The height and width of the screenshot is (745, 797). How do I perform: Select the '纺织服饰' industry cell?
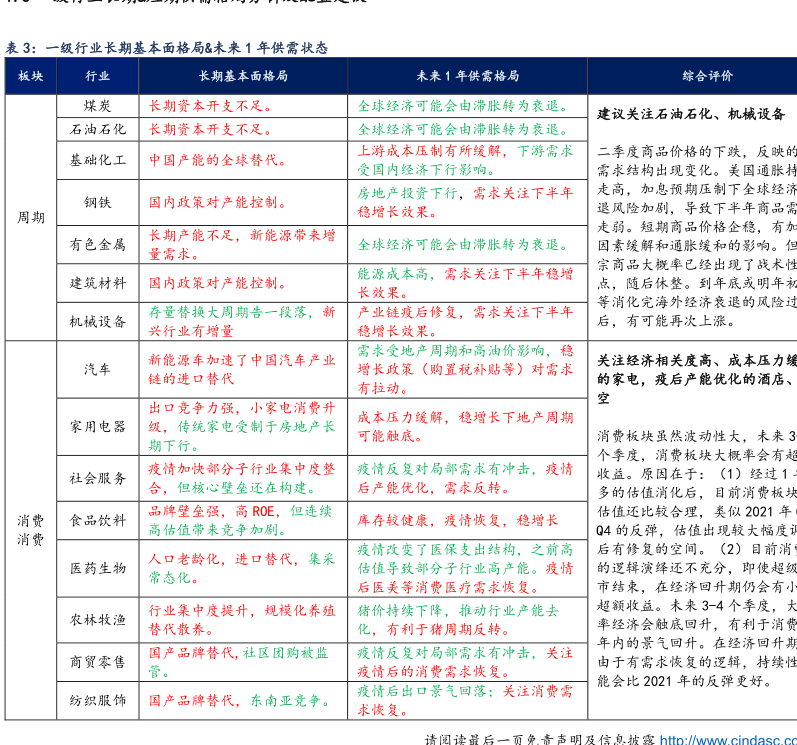[x=98, y=700]
